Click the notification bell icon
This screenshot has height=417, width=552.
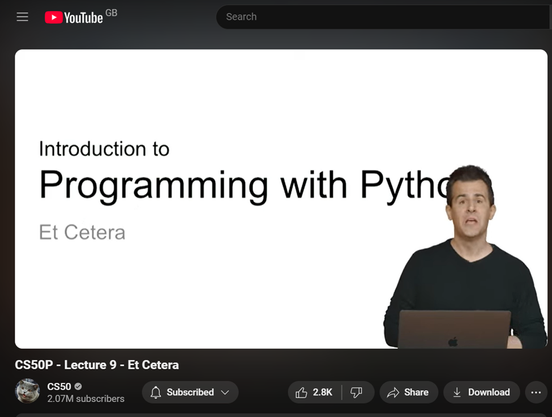click(x=156, y=392)
